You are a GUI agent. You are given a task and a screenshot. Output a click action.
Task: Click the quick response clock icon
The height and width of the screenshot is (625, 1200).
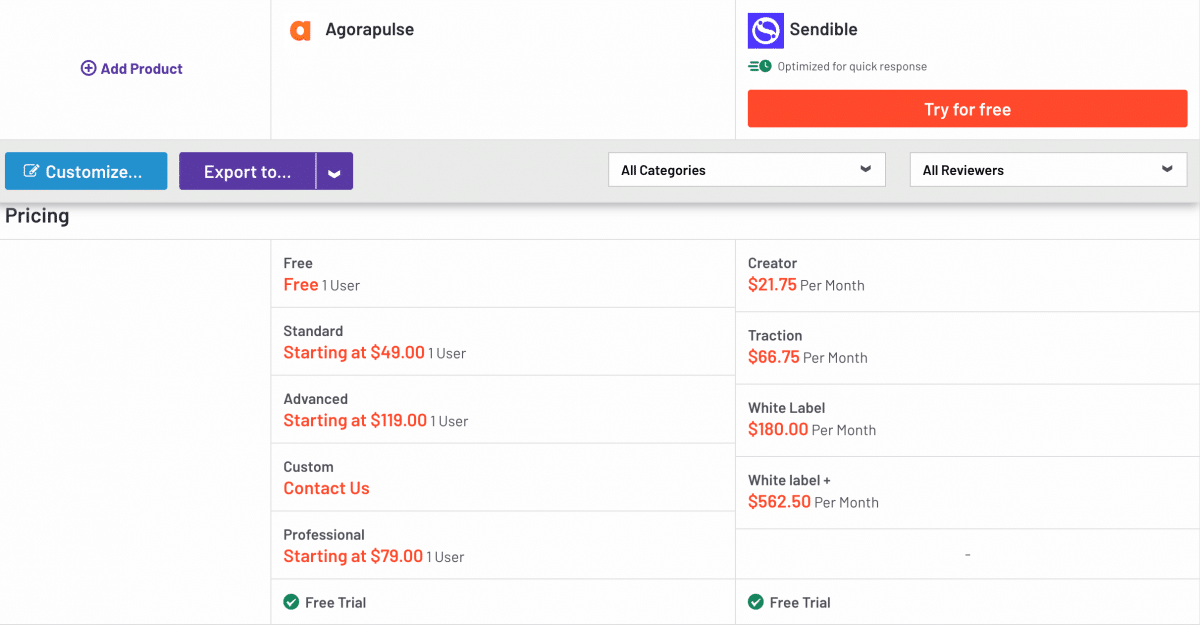(x=760, y=67)
